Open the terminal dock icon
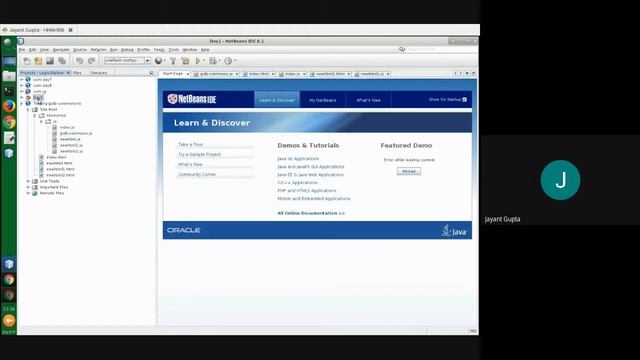The width and height of the screenshot is (640, 360). pyautogui.click(x=9, y=91)
